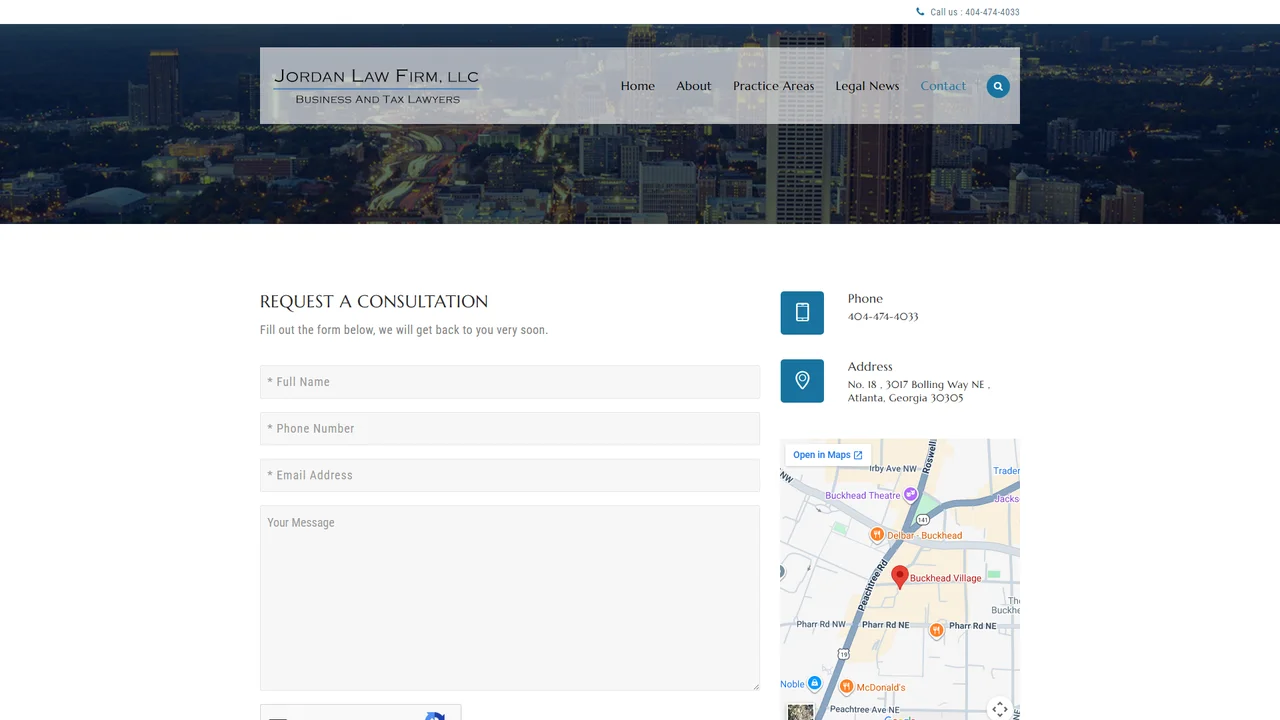Click the phone handset icon beside Call us
The height and width of the screenshot is (720, 1280).
(x=920, y=12)
